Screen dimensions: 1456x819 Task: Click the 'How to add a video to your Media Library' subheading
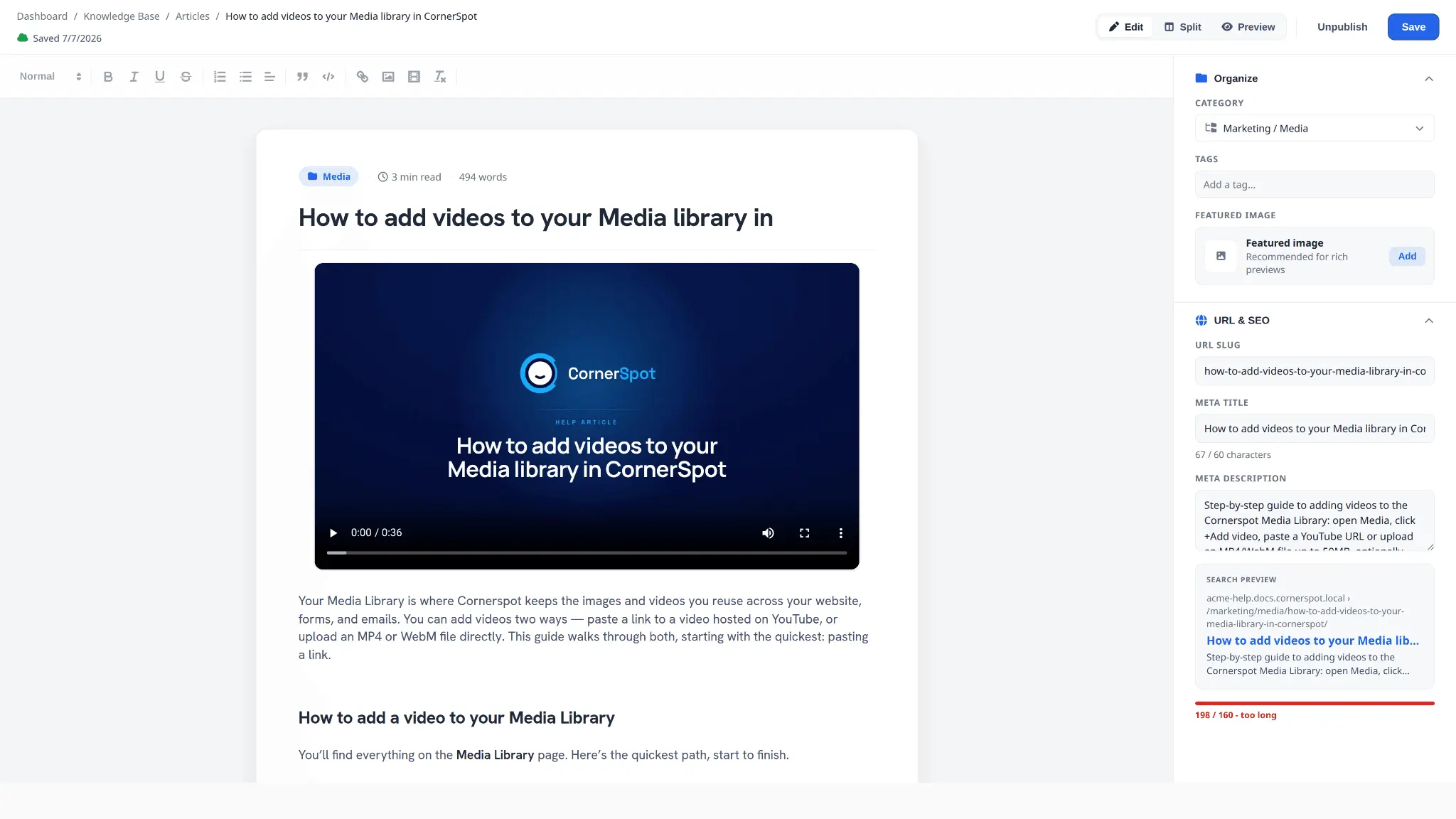click(x=456, y=718)
